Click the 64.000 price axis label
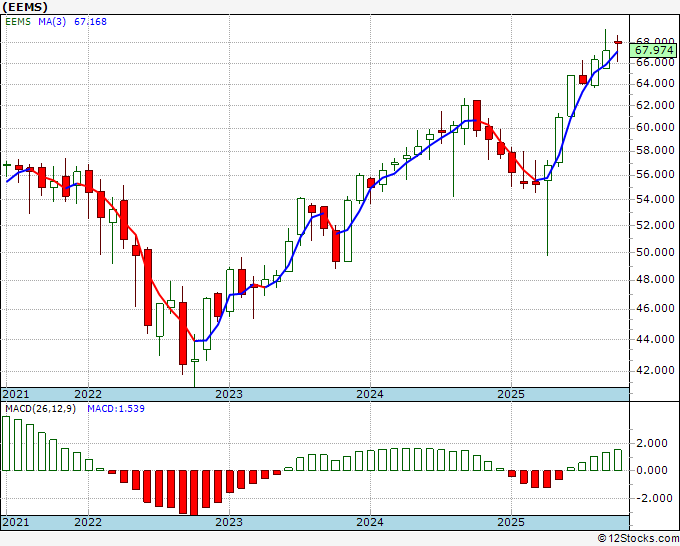The image size is (680, 546). click(x=655, y=83)
